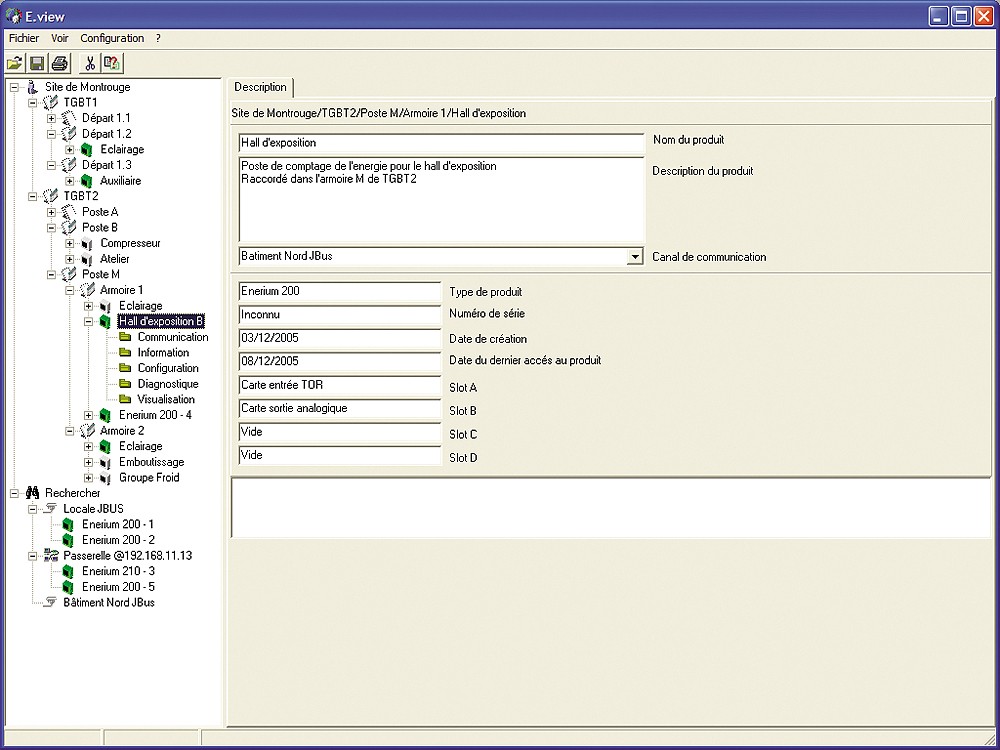Click the Départ 1.1 node icon
The width and height of the screenshot is (1000, 750).
pos(69,118)
